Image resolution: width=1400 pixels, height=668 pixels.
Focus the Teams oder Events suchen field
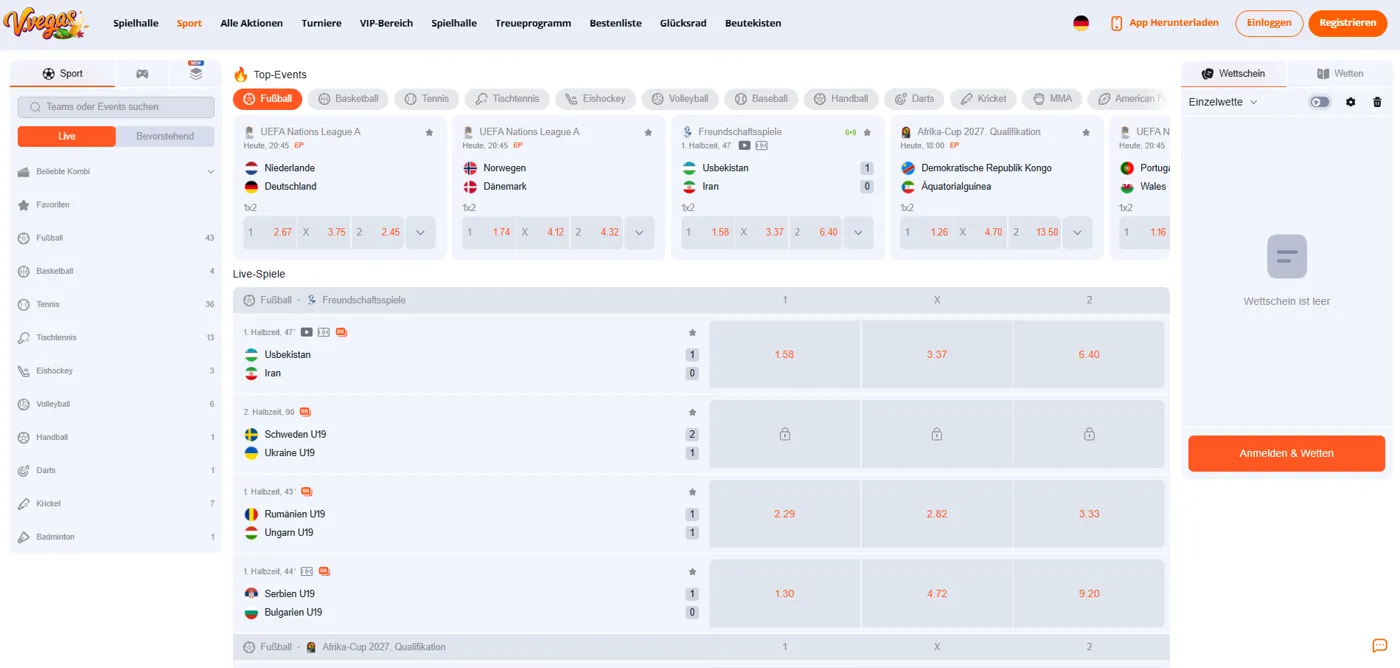116,107
